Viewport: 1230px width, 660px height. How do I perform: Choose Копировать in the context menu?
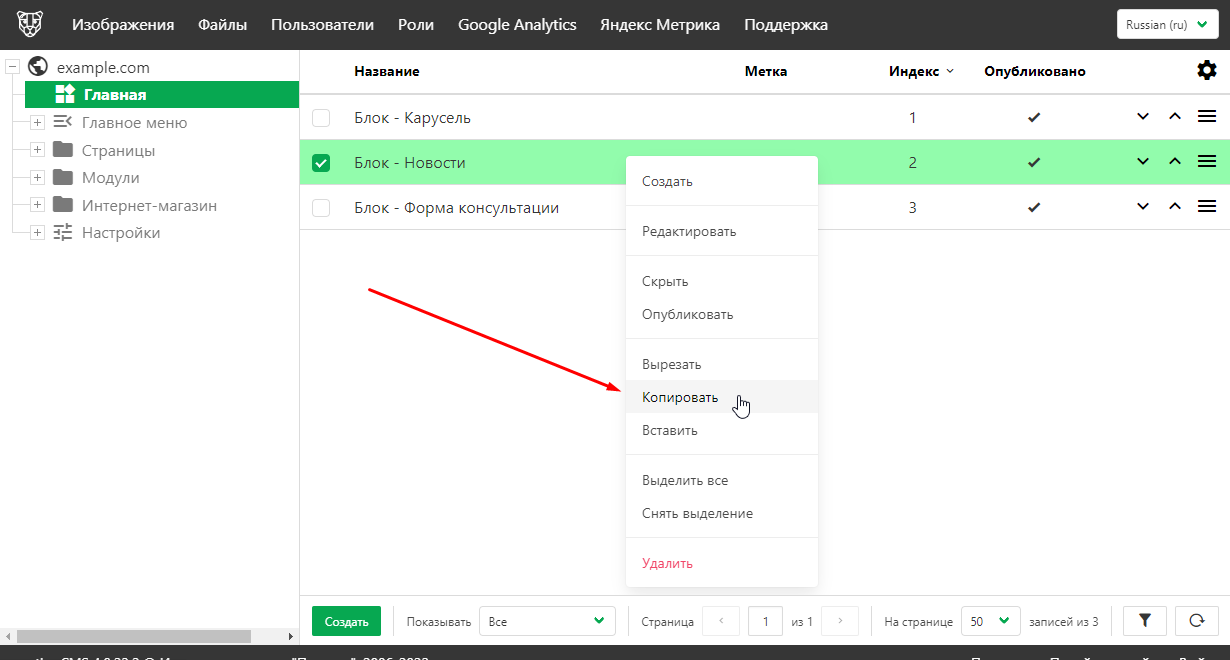pos(680,397)
